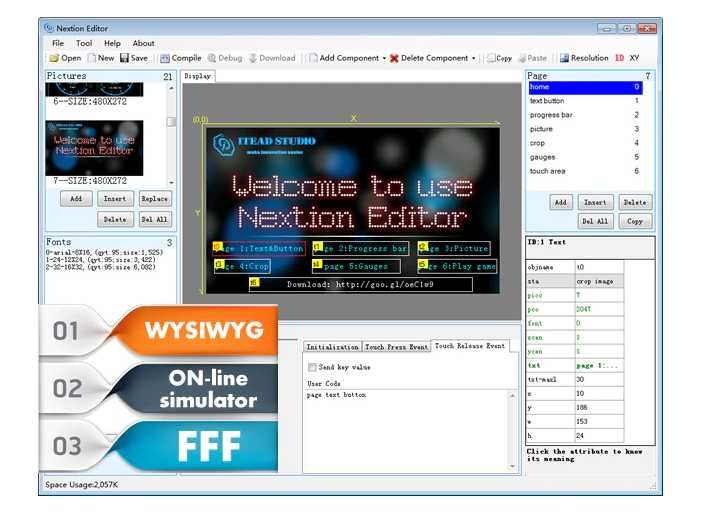Click the font attribute value
717x515 pixels.
pos(599,323)
